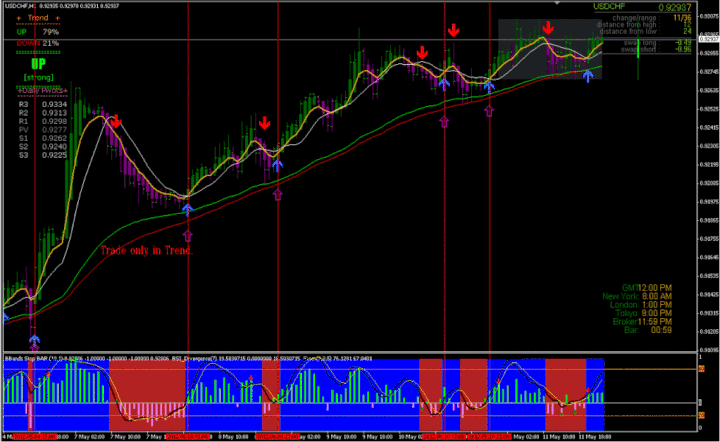Click the chart shift triangle marker on top edge
The height and width of the screenshot is (442, 720).
pyautogui.click(x=557, y=3)
